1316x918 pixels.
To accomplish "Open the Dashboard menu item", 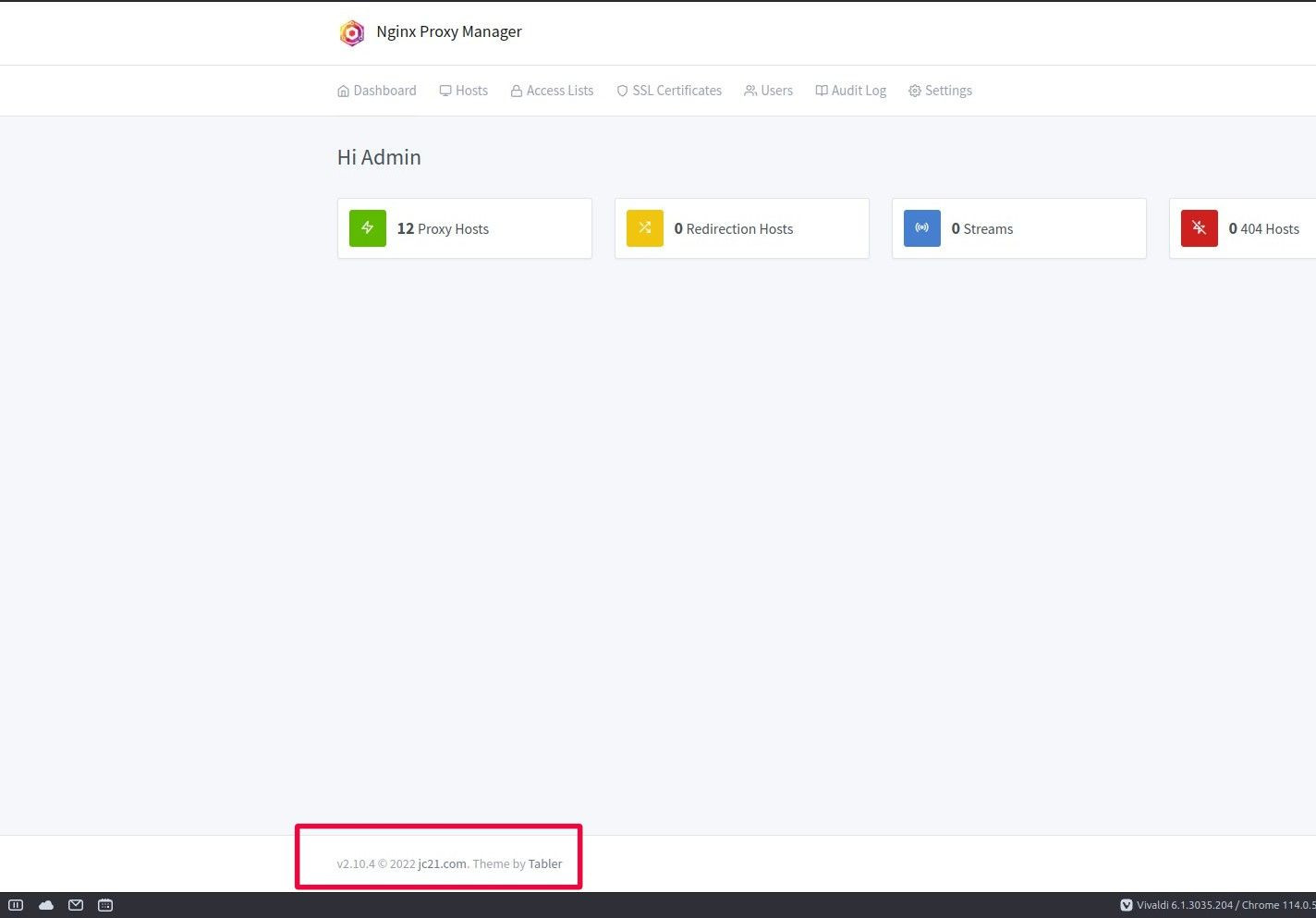I will [x=377, y=91].
